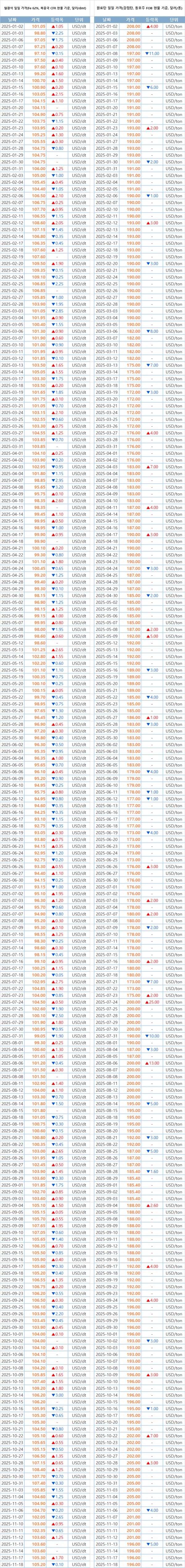Image resolution: width=185 pixels, height=1568 pixels.
Task: Click the 원료탄 일일 가격 table title
Action: point(139,6)
